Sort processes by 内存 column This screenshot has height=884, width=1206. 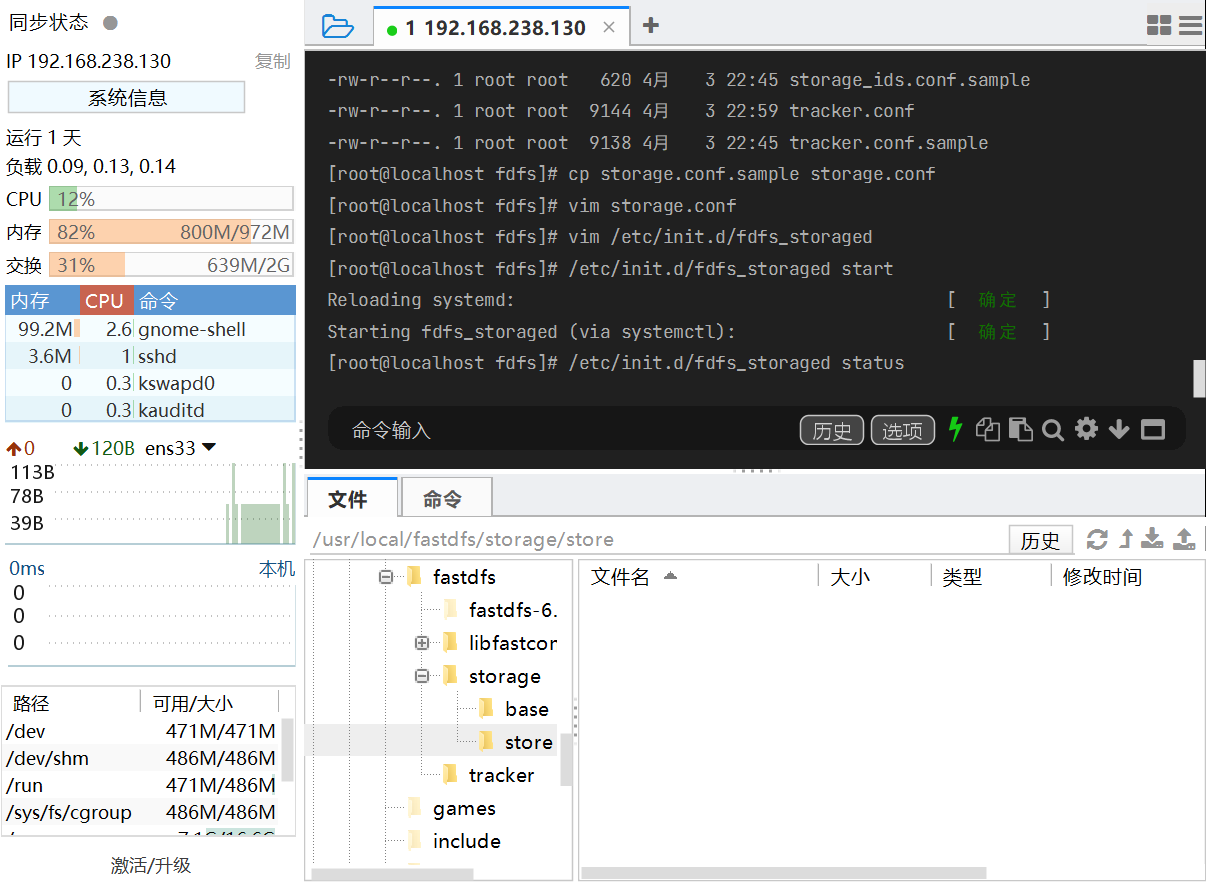coord(42,300)
